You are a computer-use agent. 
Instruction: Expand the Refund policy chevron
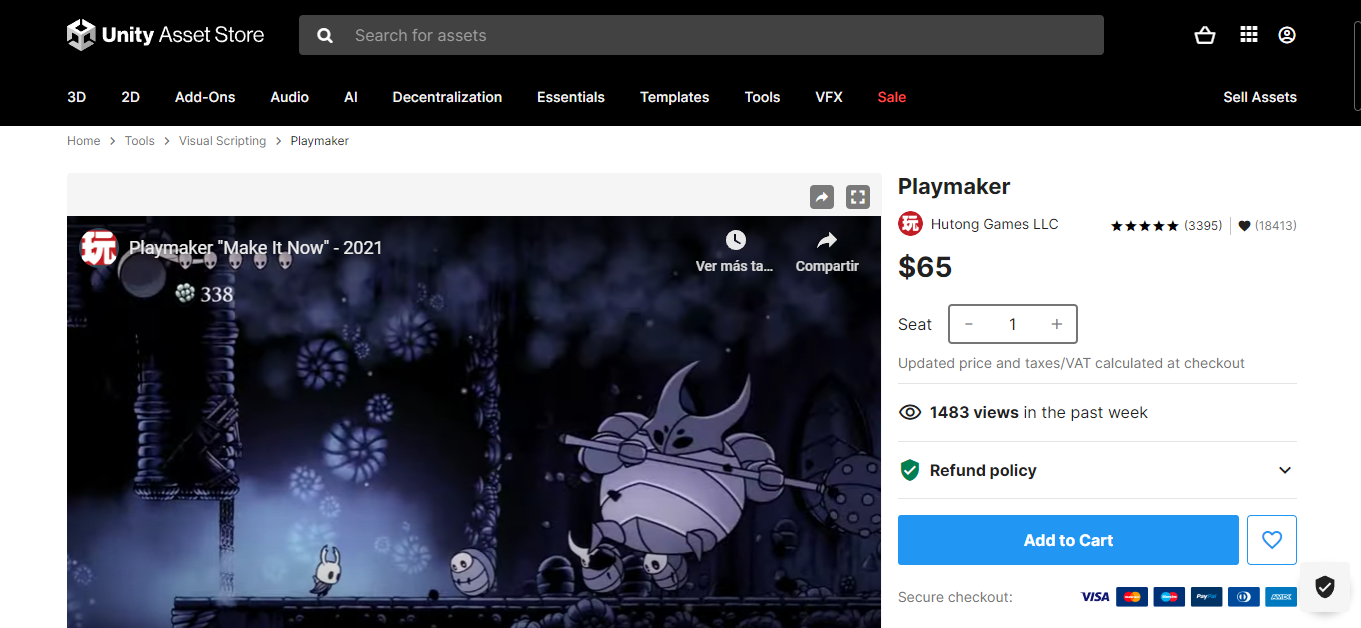coord(1285,470)
